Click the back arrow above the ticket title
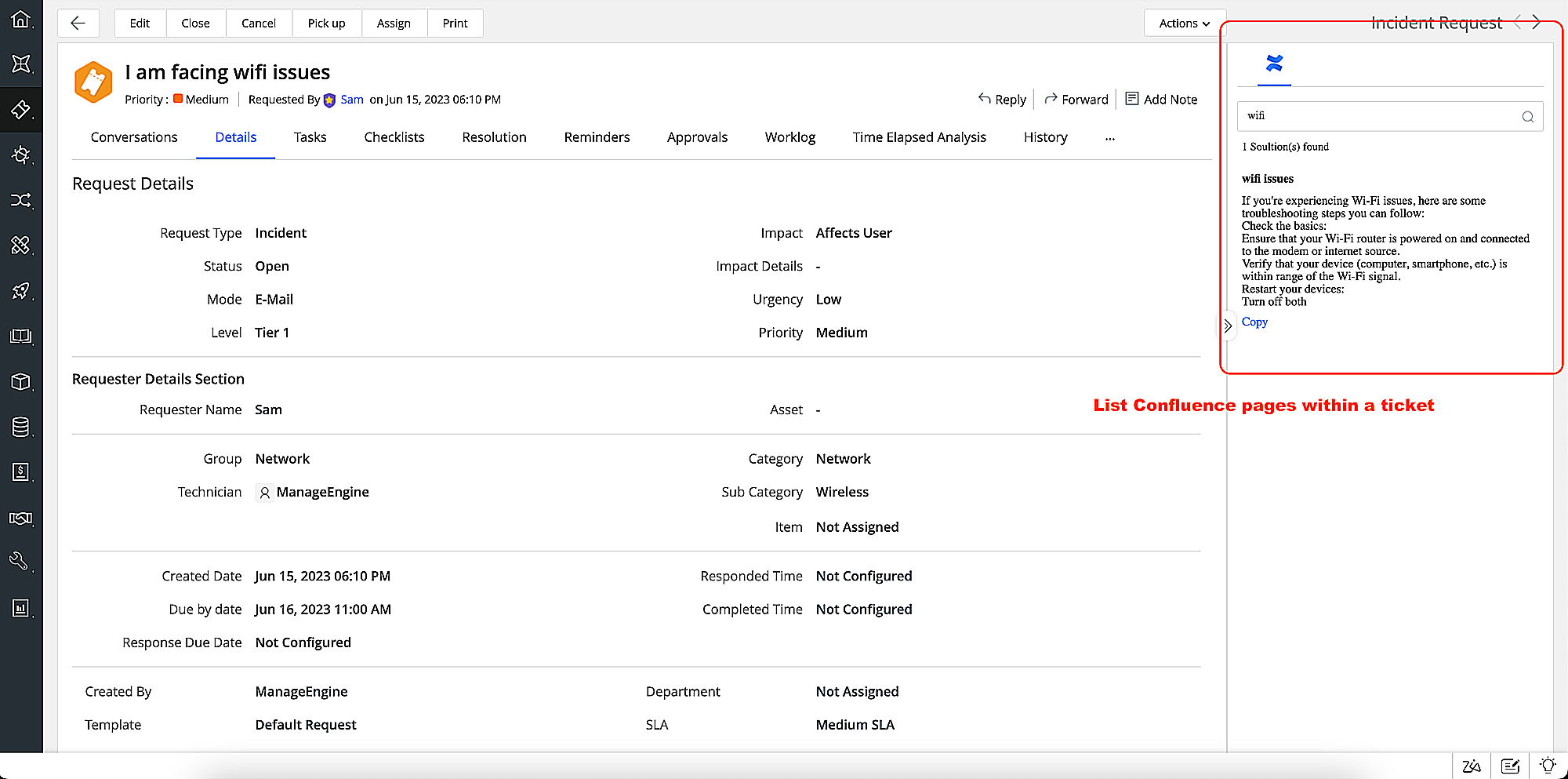Image resolution: width=1568 pixels, height=779 pixels. 78,23
